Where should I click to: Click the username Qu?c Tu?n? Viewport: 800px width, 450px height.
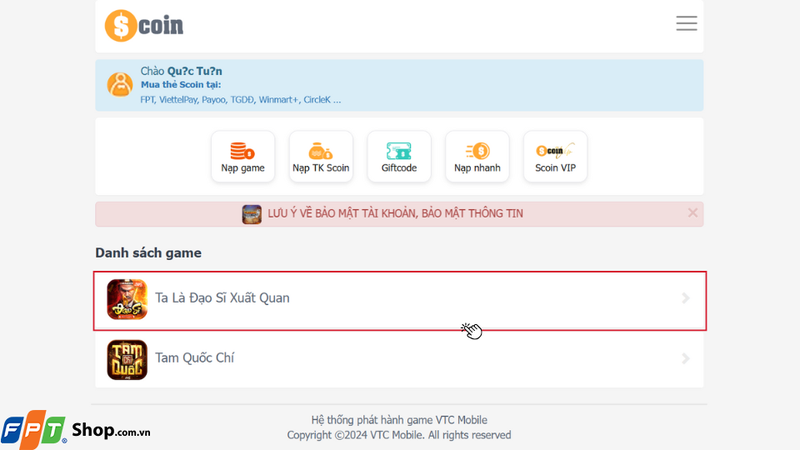[194, 71]
